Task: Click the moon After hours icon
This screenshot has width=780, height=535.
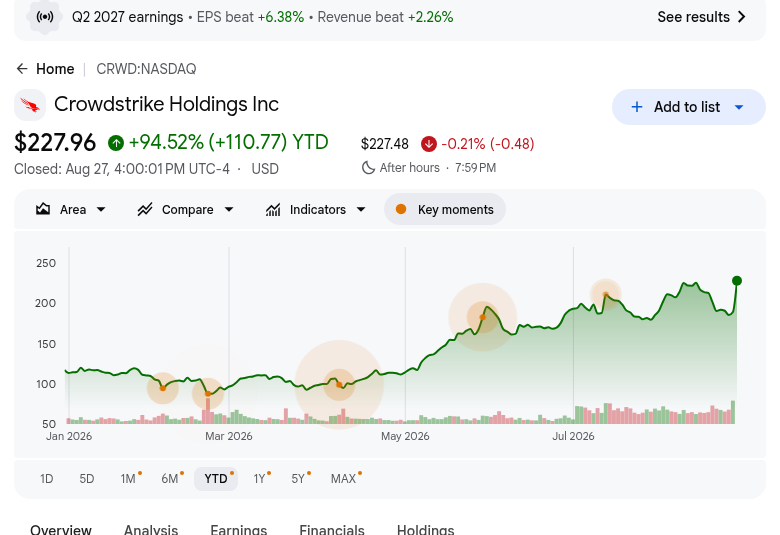Action: 368,168
